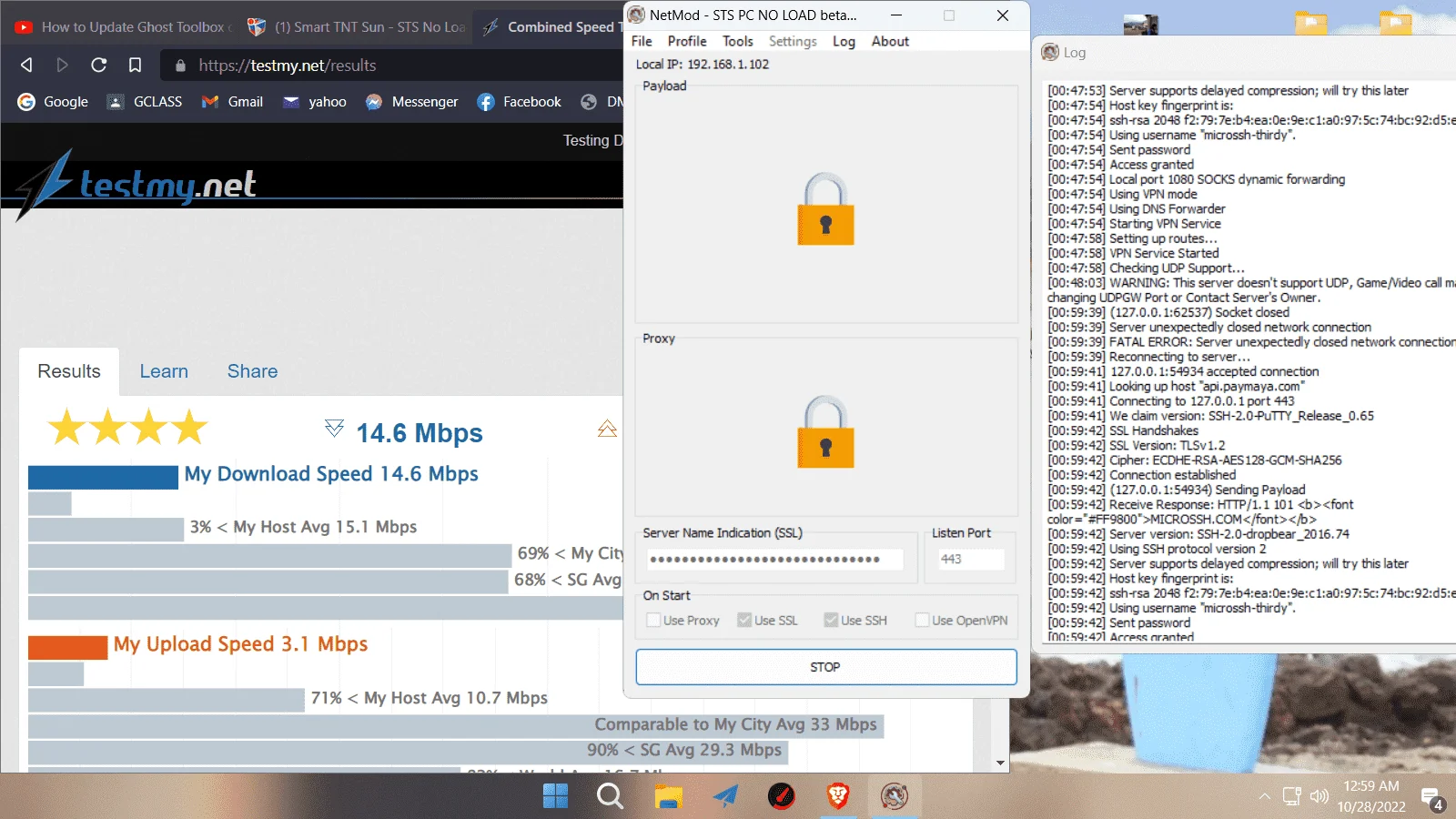
Task: Switch to the Share tab
Action: coord(252,371)
